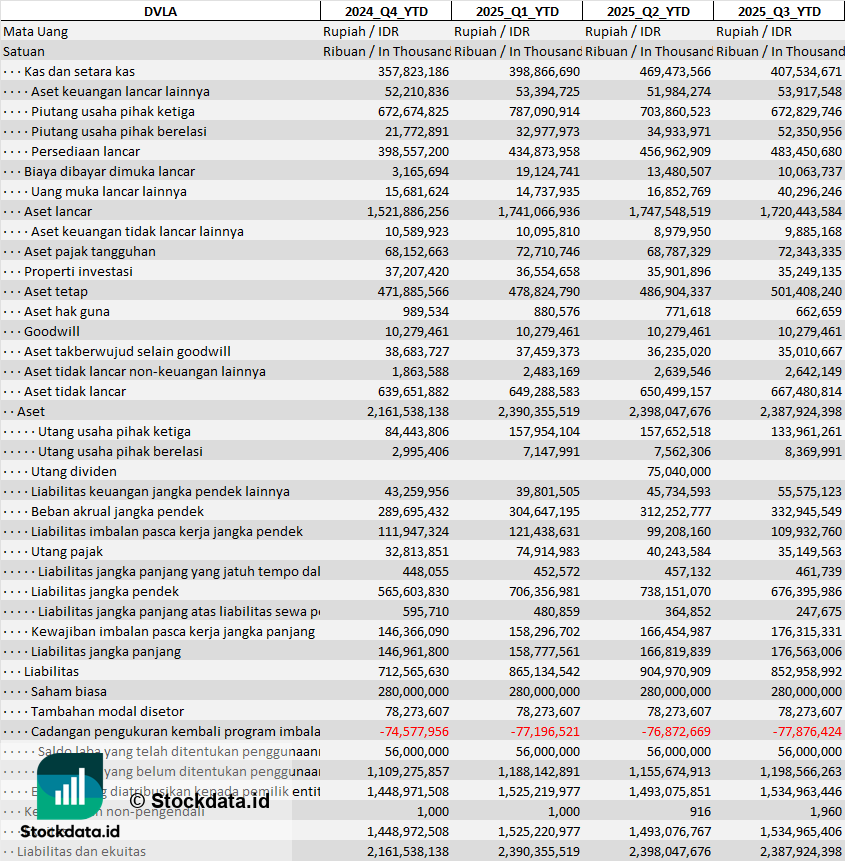
Task: Select Aset keuangan tidak lancar lainnya label
Action: coord(137,232)
